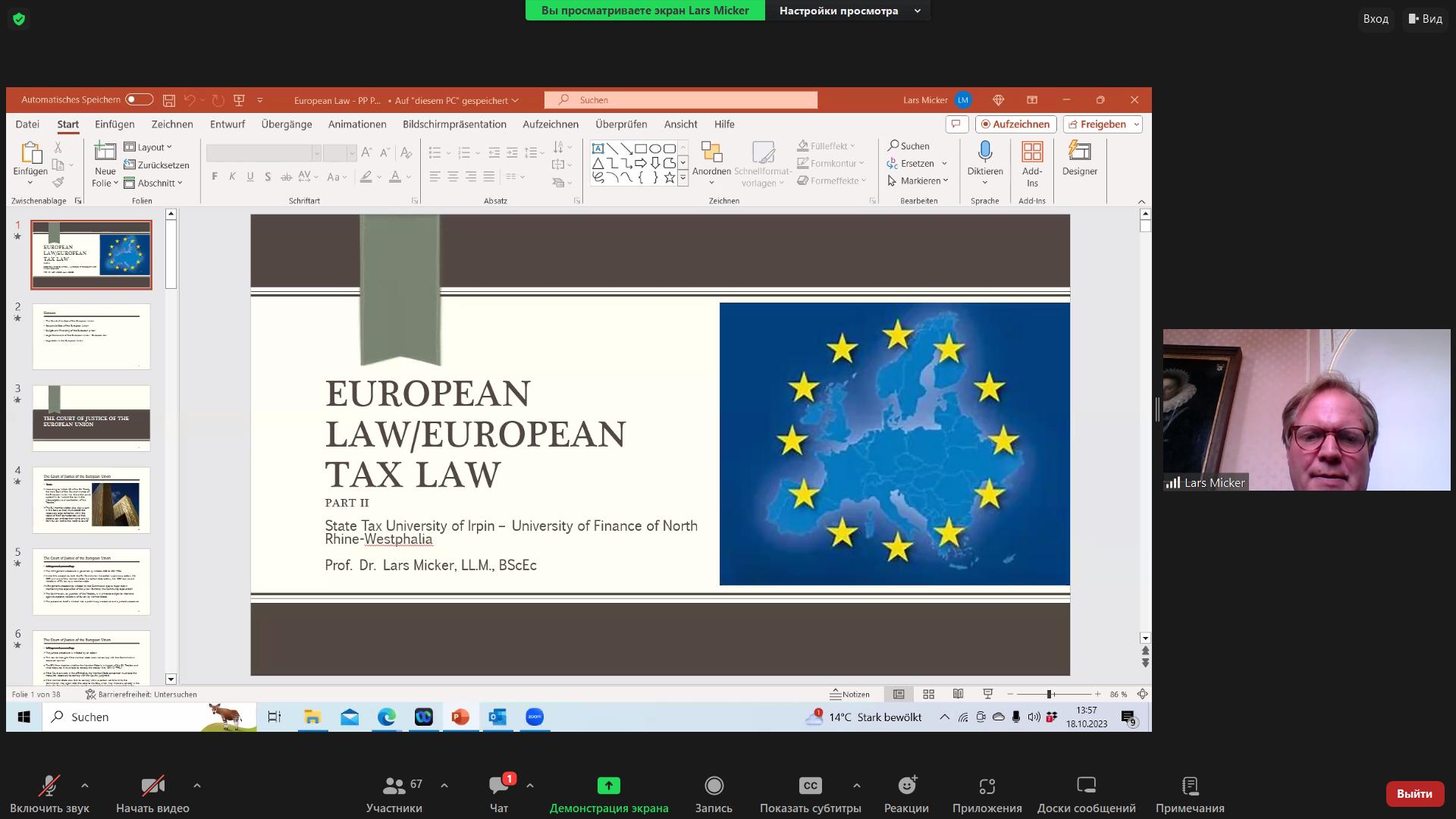Click the Neue Folie icon
Viewport: 1456px width, 819px height.
(x=105, y=152)
